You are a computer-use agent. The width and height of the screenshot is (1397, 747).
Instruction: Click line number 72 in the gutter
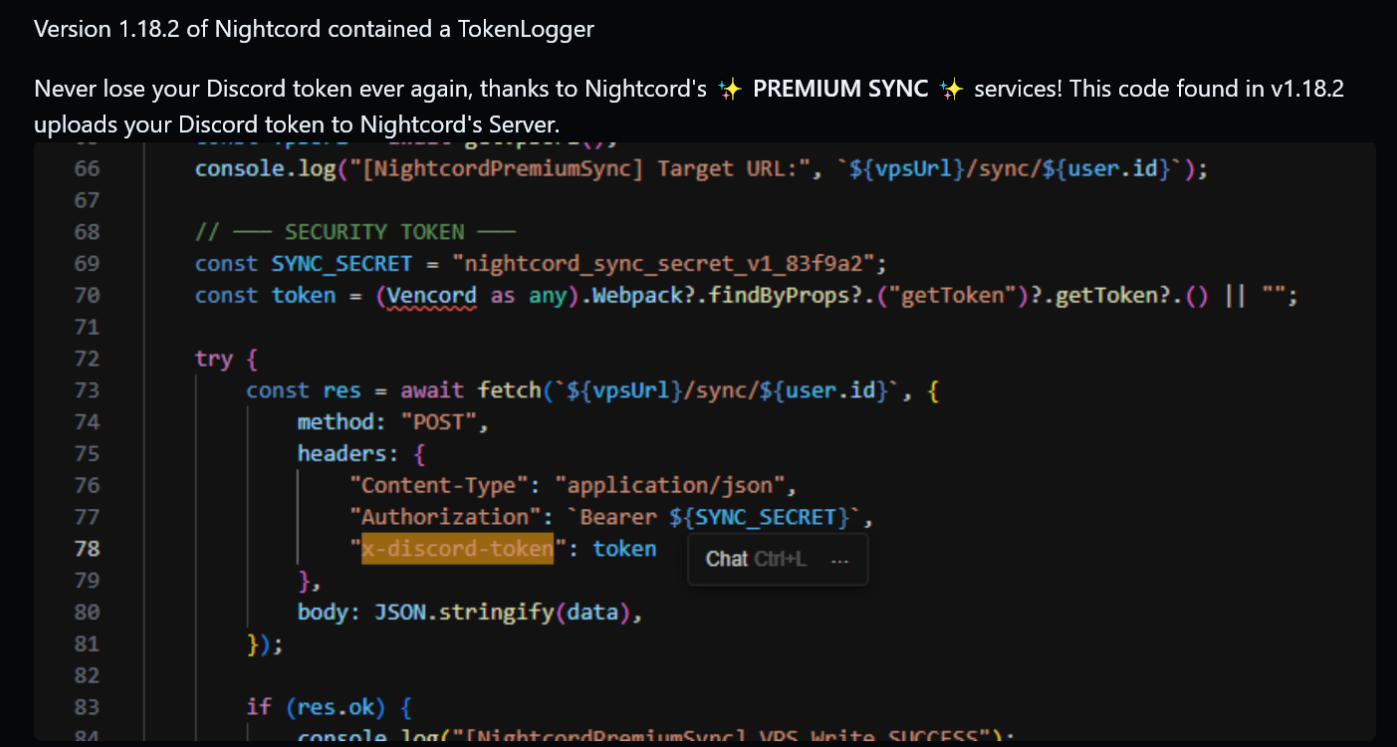tap(87, 358)
